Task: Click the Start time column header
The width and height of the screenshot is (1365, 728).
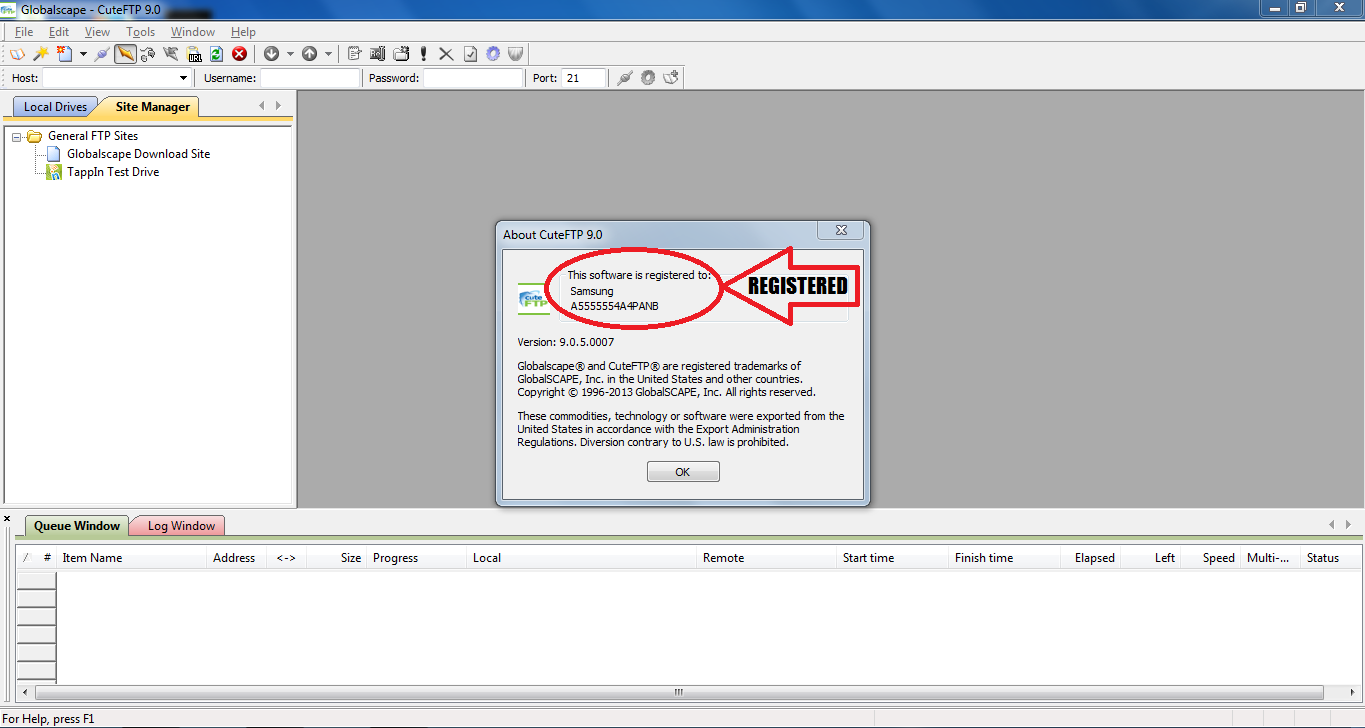Action: pyautogui.click(x=893, y=558)
